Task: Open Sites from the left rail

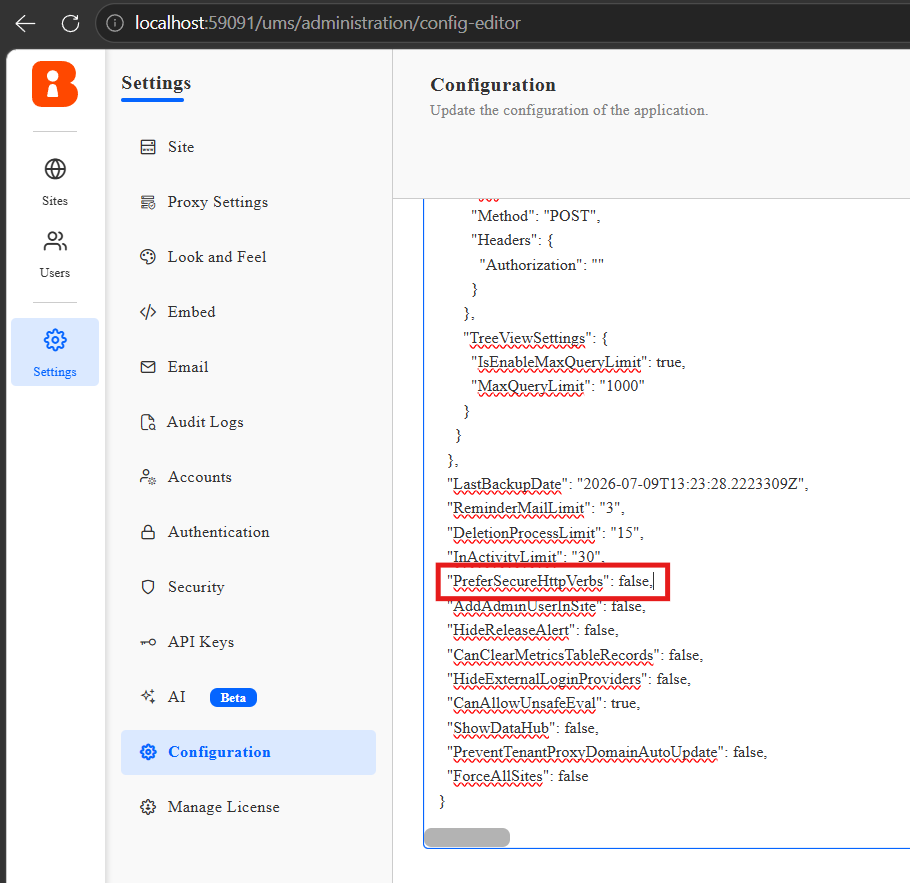Action: pyautogui.click(x=55, y=182)
